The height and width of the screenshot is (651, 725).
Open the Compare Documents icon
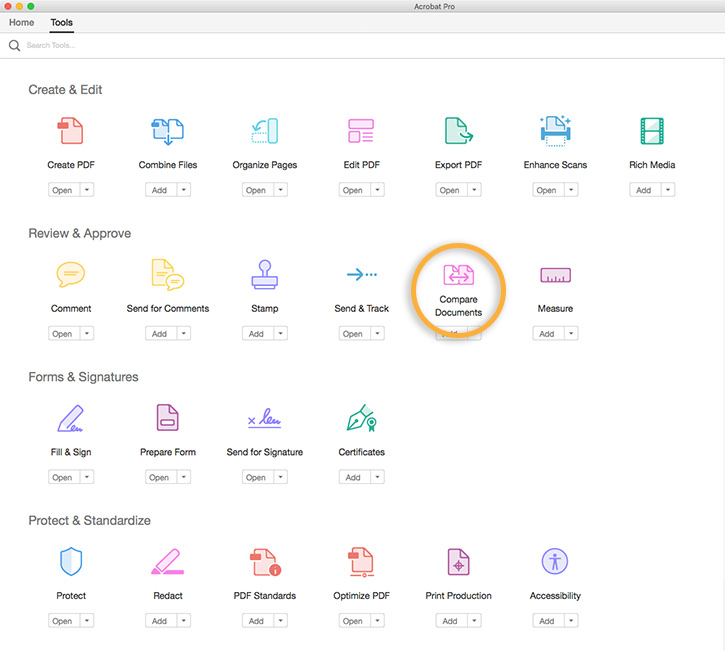458,275
